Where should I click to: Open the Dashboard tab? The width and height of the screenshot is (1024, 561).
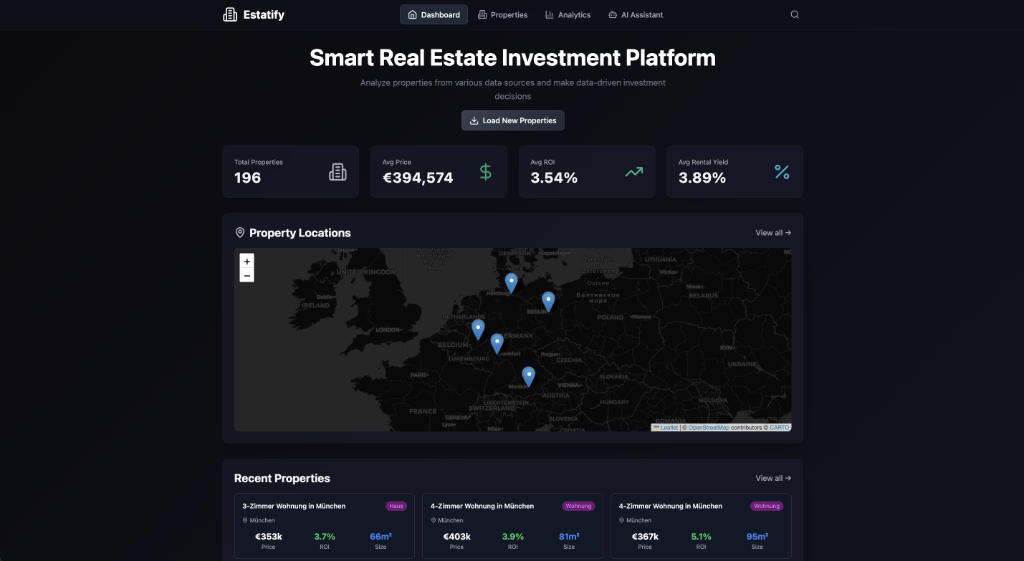click(x=434, y=14)
